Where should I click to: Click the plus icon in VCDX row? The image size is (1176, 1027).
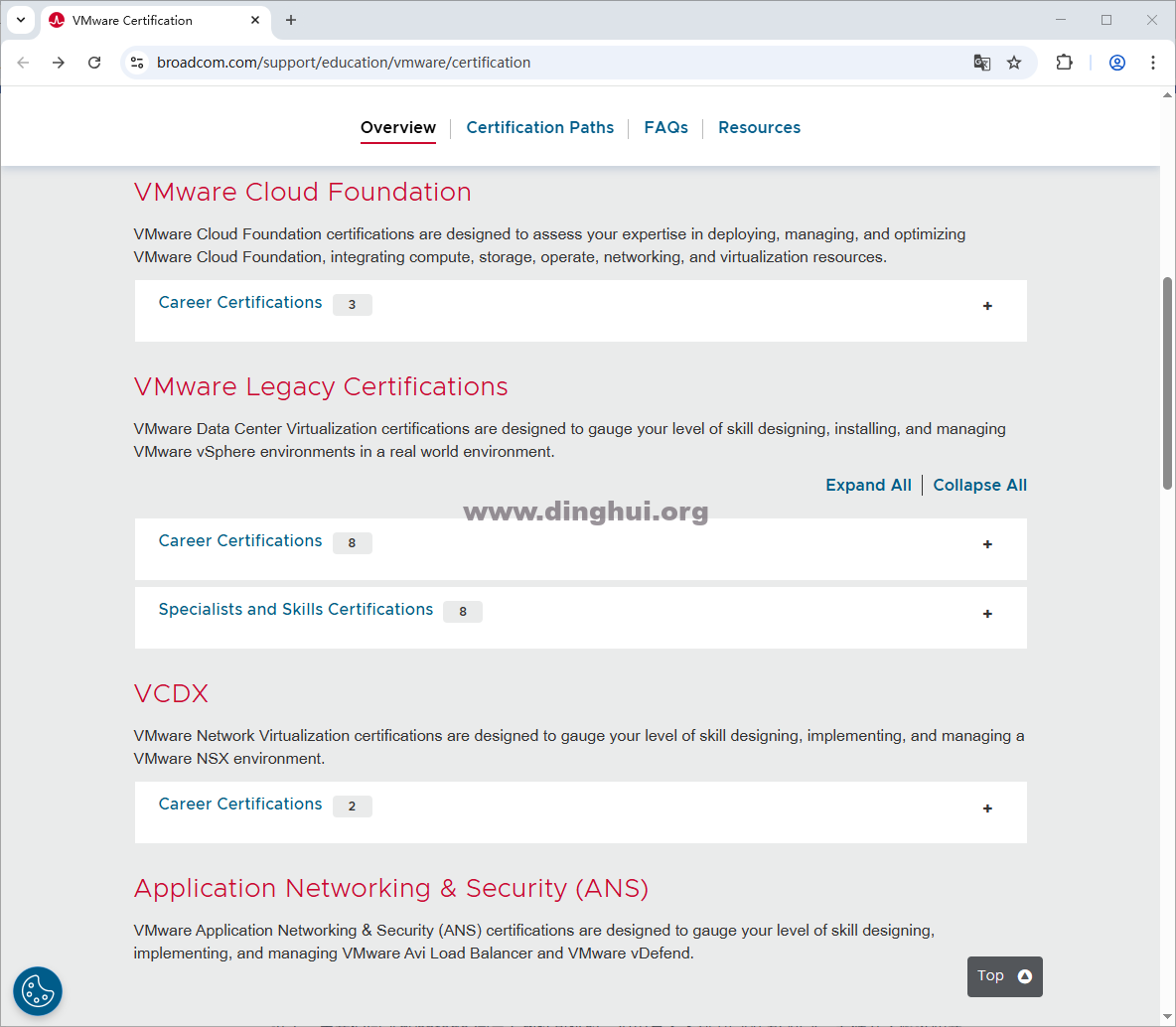tap(987, 808)
